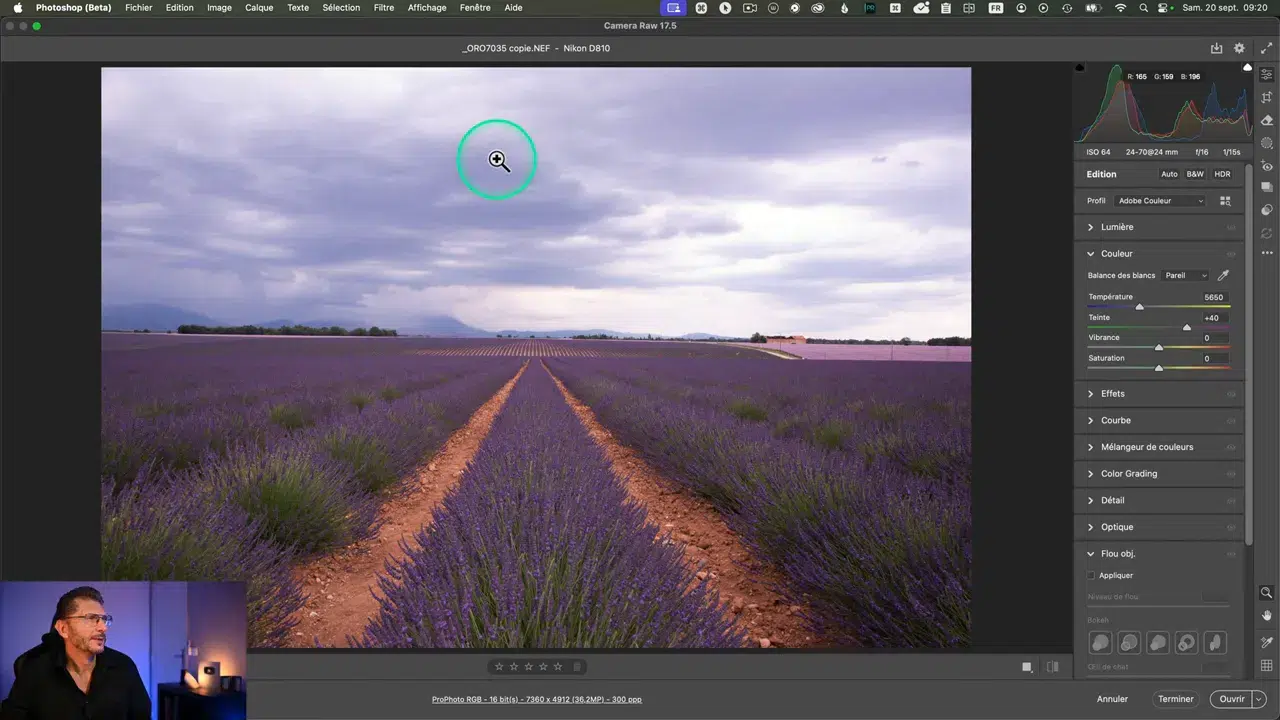This screenshot has width=1280, height=720.
Task: Select the Crop tool in the right toolbar
Action: [1266, 97]
